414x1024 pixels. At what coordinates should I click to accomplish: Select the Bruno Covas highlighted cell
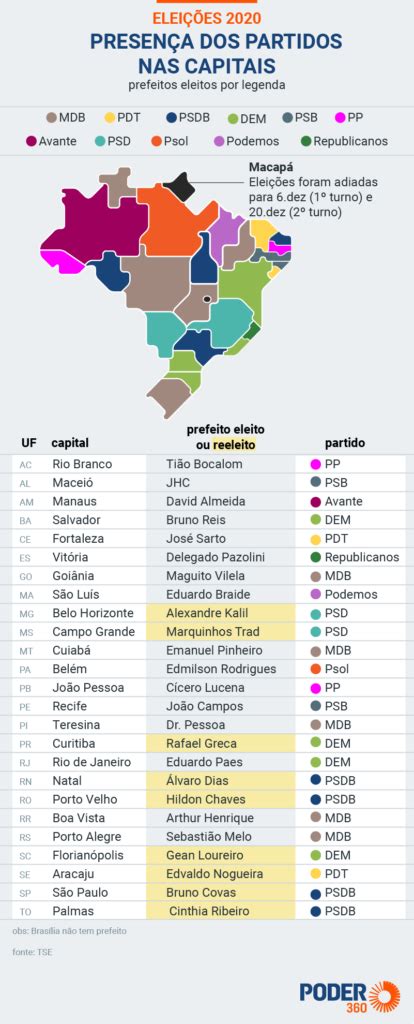point(221,893)
